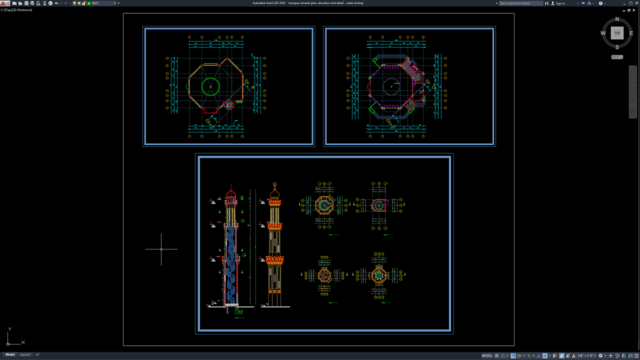This screenshot has height=360, width=640.
Task: Toggle the Ortho mode highlighted icon
Action: click(x=513, y=356)
